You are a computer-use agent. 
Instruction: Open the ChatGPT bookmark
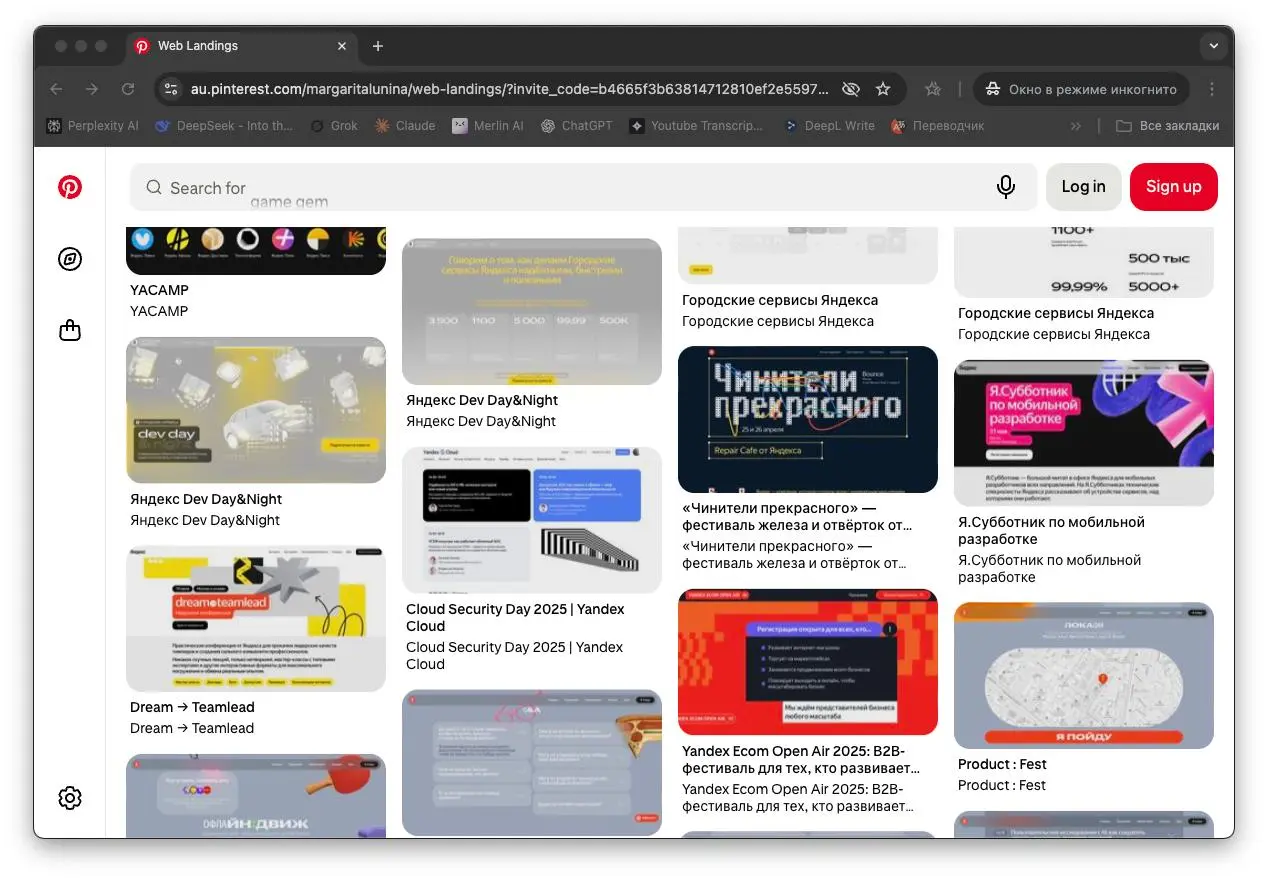point(576,126)
